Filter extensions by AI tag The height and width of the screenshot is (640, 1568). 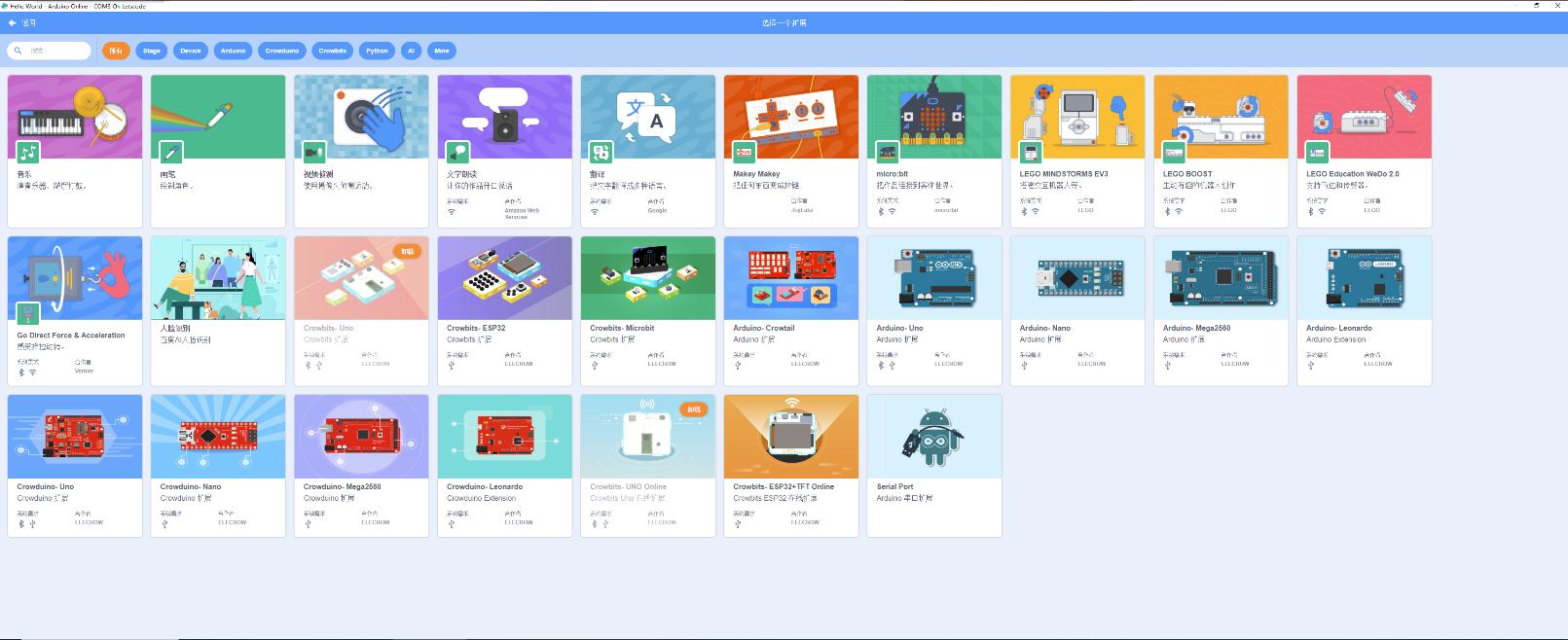pyautogui.click(x=412, y=51)
